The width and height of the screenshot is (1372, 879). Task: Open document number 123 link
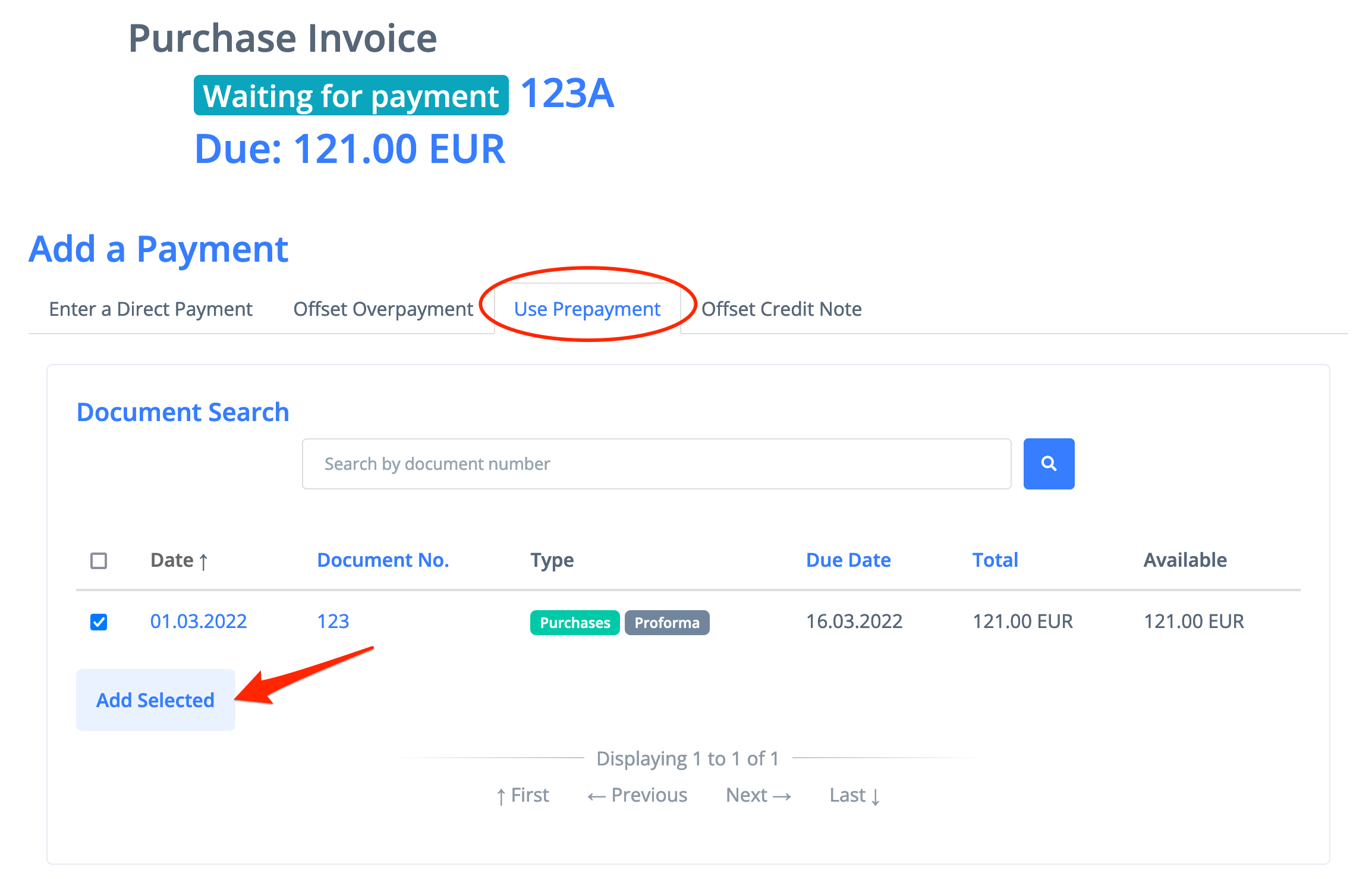point(333,621)
